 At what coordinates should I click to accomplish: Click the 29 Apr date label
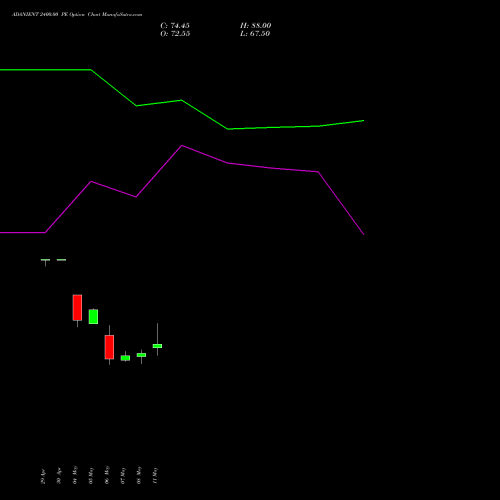click(x=43, y=476)
